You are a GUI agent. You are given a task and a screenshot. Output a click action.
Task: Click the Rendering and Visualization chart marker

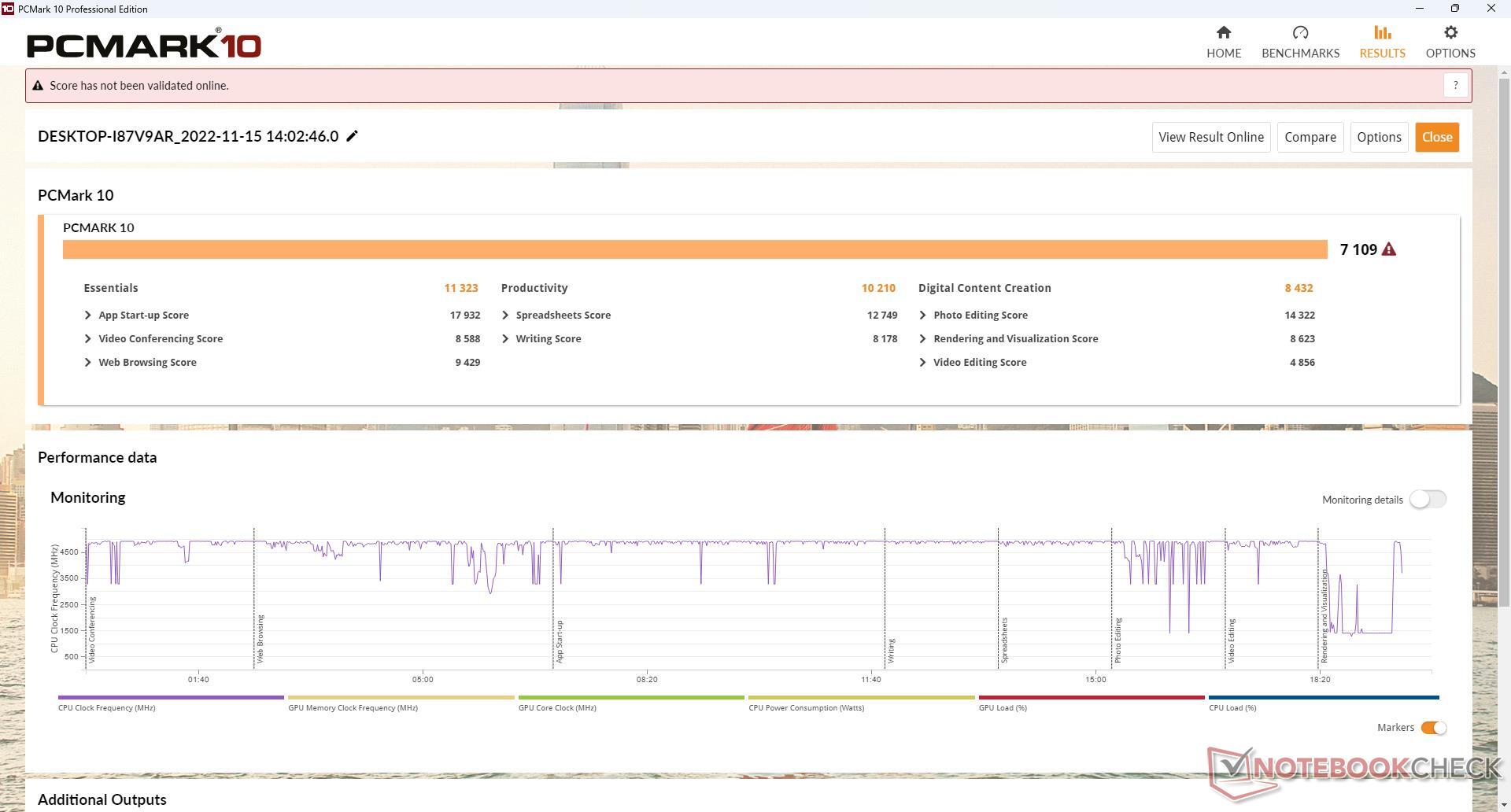pyautogui.click(x=1324, y=616)
